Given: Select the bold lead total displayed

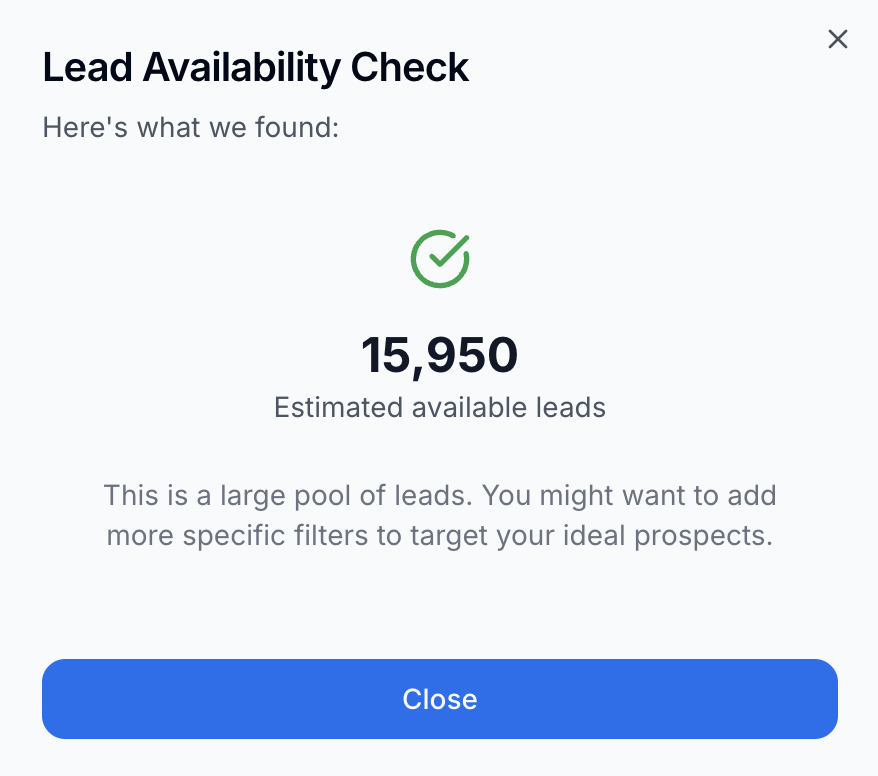Looking at the screenshot, I should [x=439, y=356].
